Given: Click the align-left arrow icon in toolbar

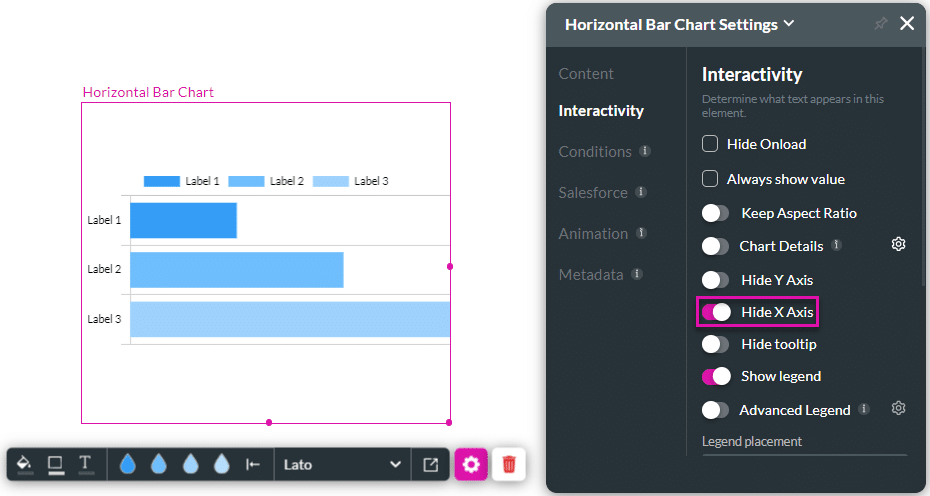Looking at the screenshot, I should click(253, 464).
